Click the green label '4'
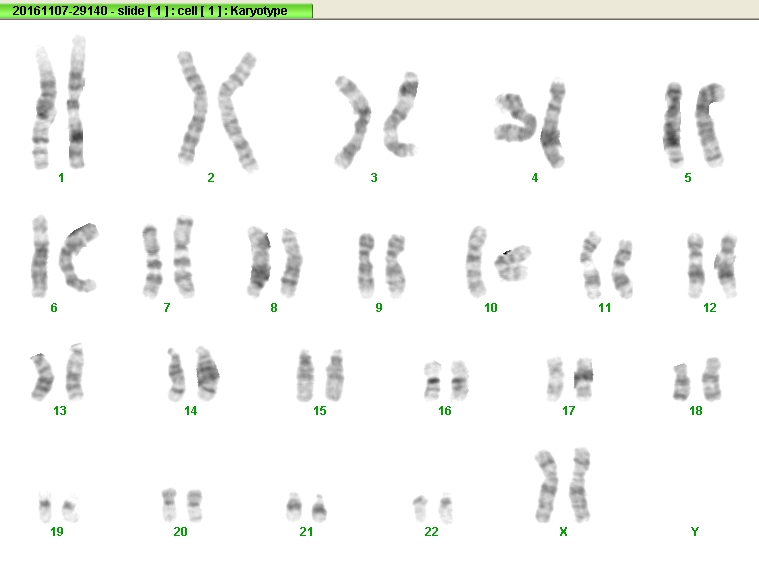The width and height of the screenshot is (759, 586). click(x=534, y=178)
